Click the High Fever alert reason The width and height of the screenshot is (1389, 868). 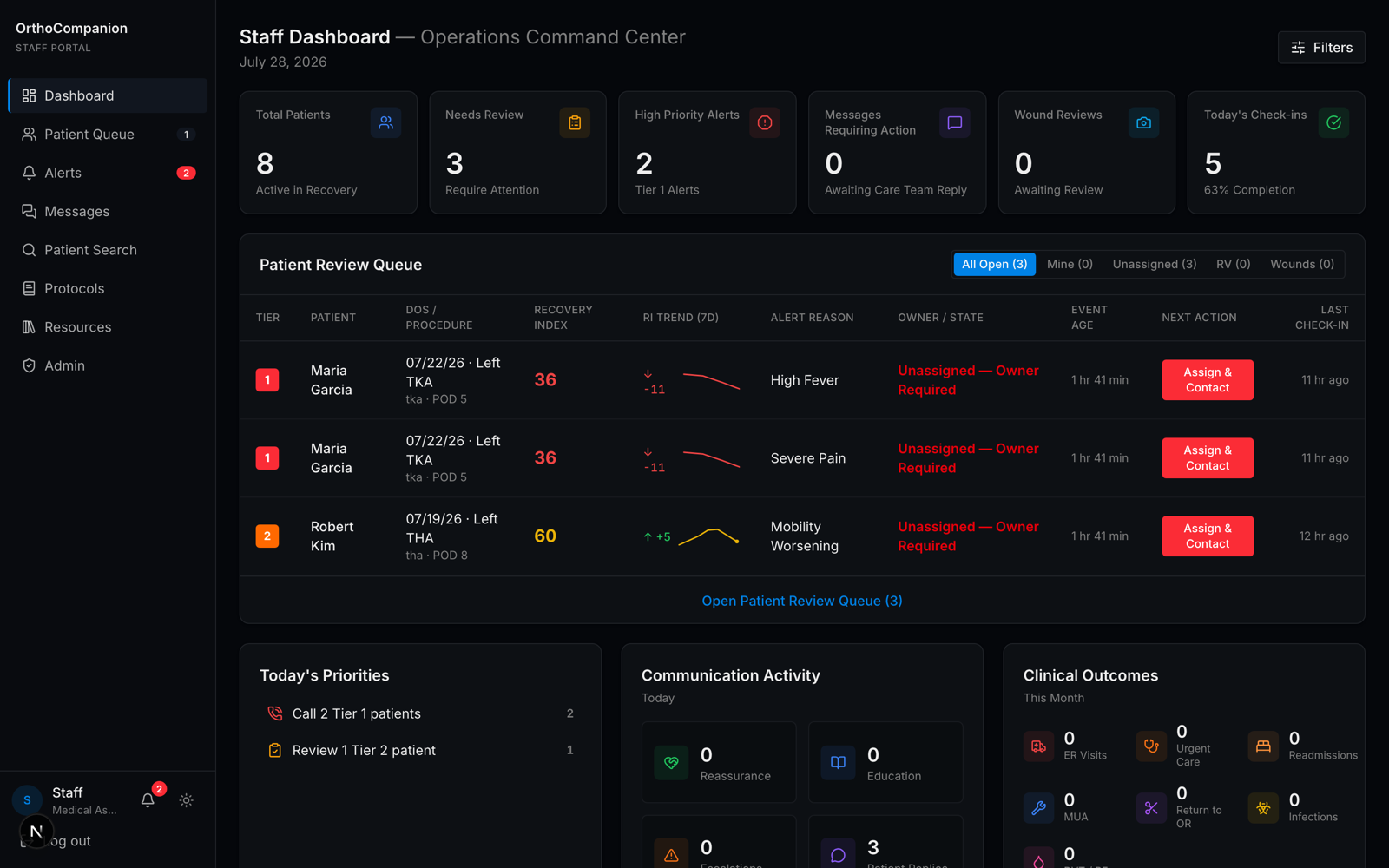tap(805, 380)
